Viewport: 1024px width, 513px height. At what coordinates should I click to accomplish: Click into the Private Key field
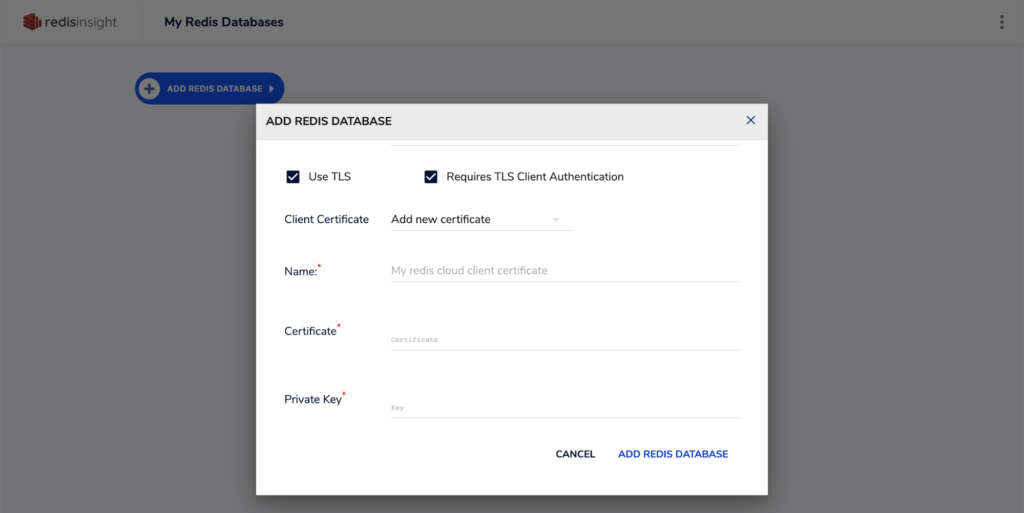point(564,407)
